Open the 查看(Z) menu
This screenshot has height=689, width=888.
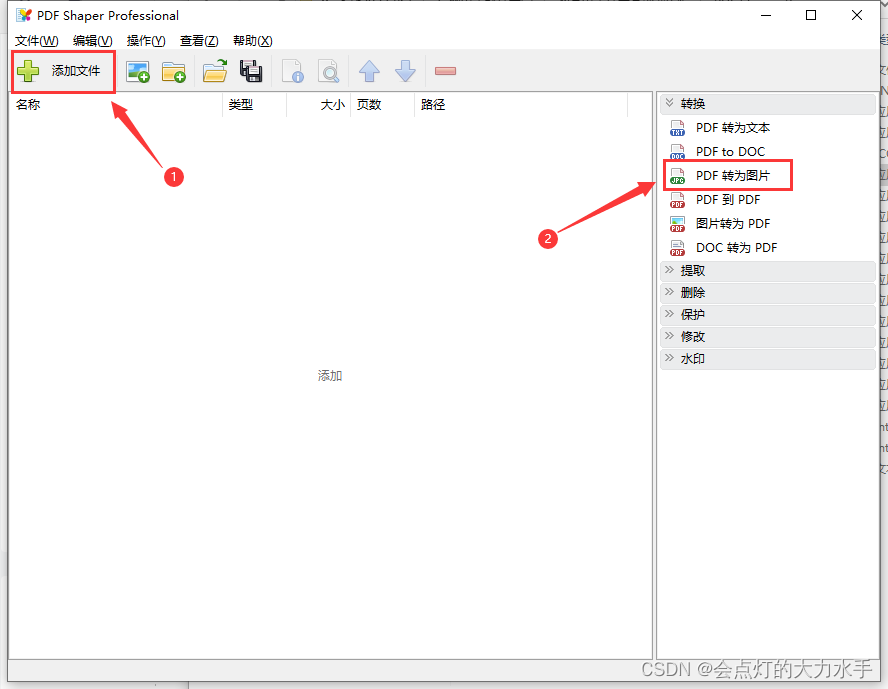[199, 41]
